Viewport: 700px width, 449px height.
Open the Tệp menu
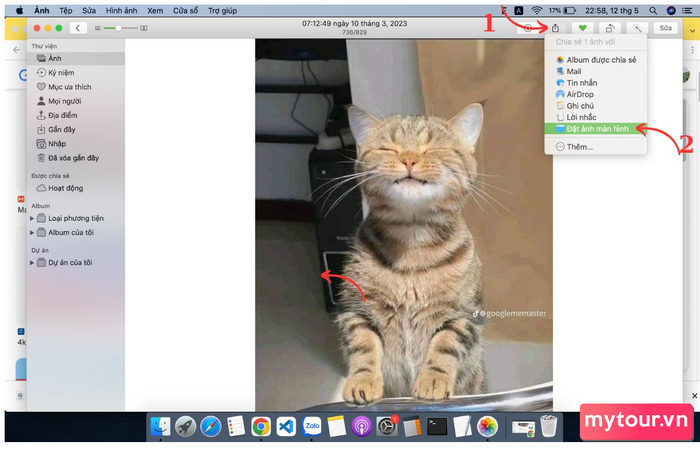66,11
